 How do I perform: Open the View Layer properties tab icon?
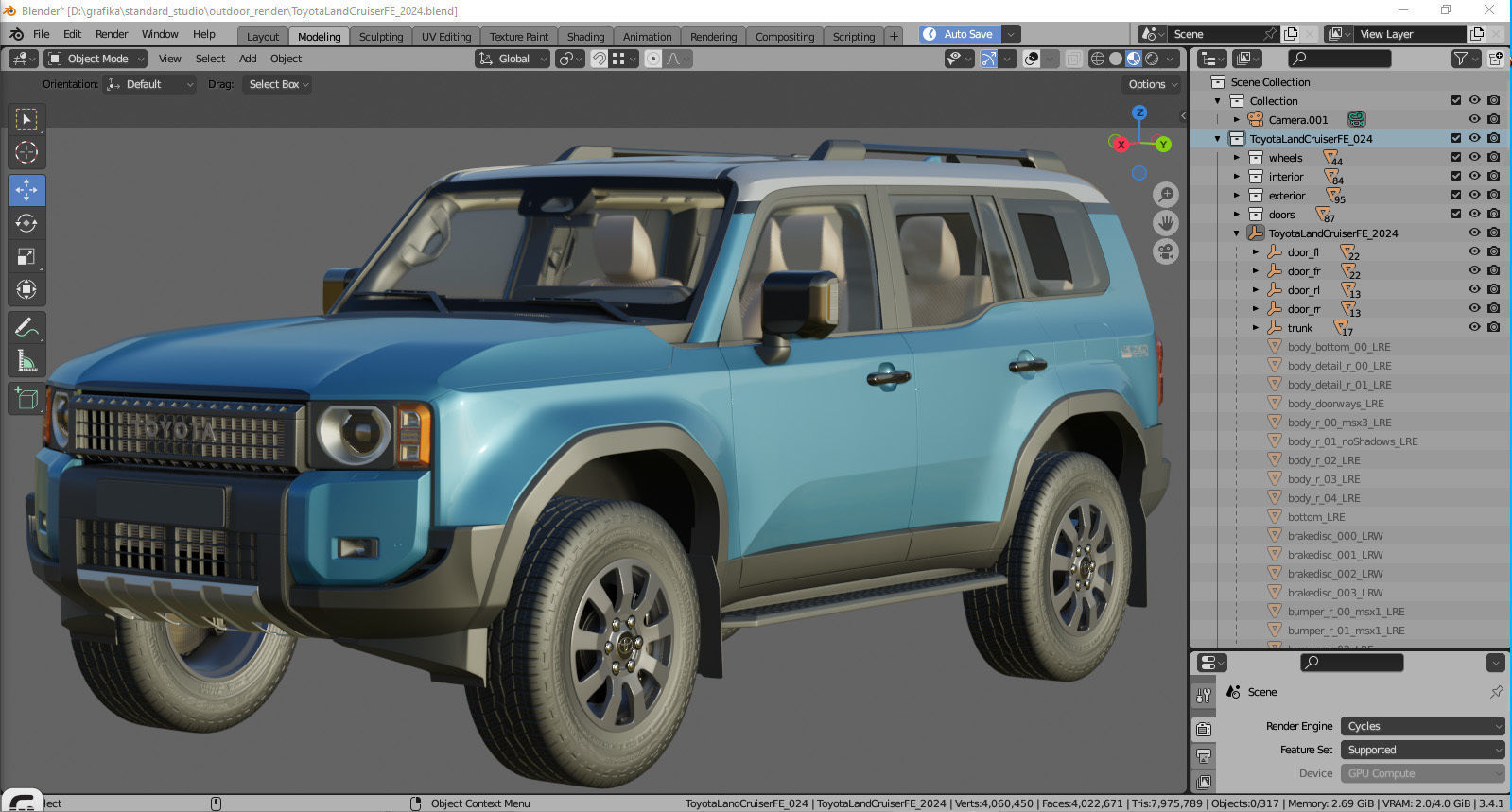pyautogui.click(x=1204, y=782)
